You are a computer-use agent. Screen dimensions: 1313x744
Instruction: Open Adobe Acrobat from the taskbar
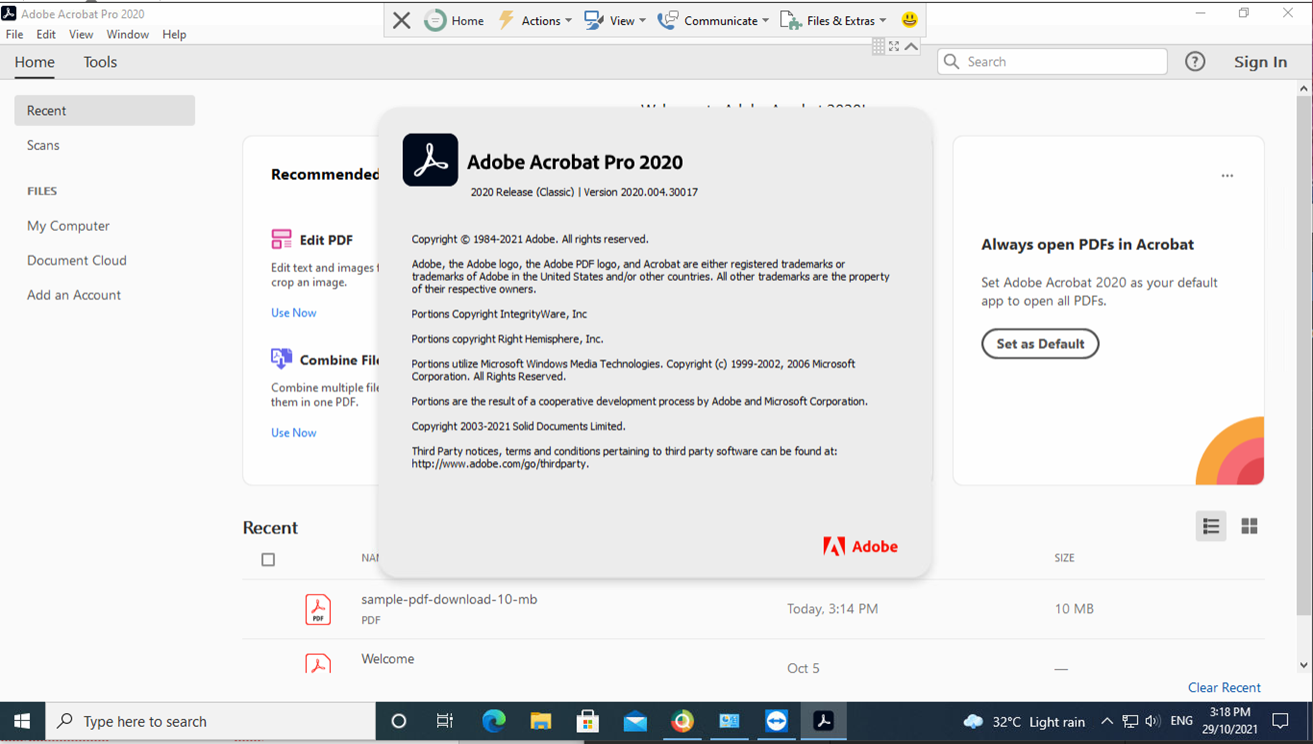(823, 720)
